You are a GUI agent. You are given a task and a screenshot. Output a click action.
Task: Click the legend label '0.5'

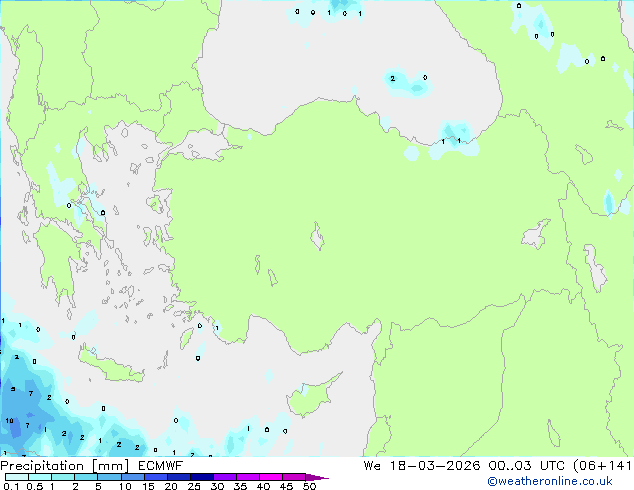(x=35, y=486)
